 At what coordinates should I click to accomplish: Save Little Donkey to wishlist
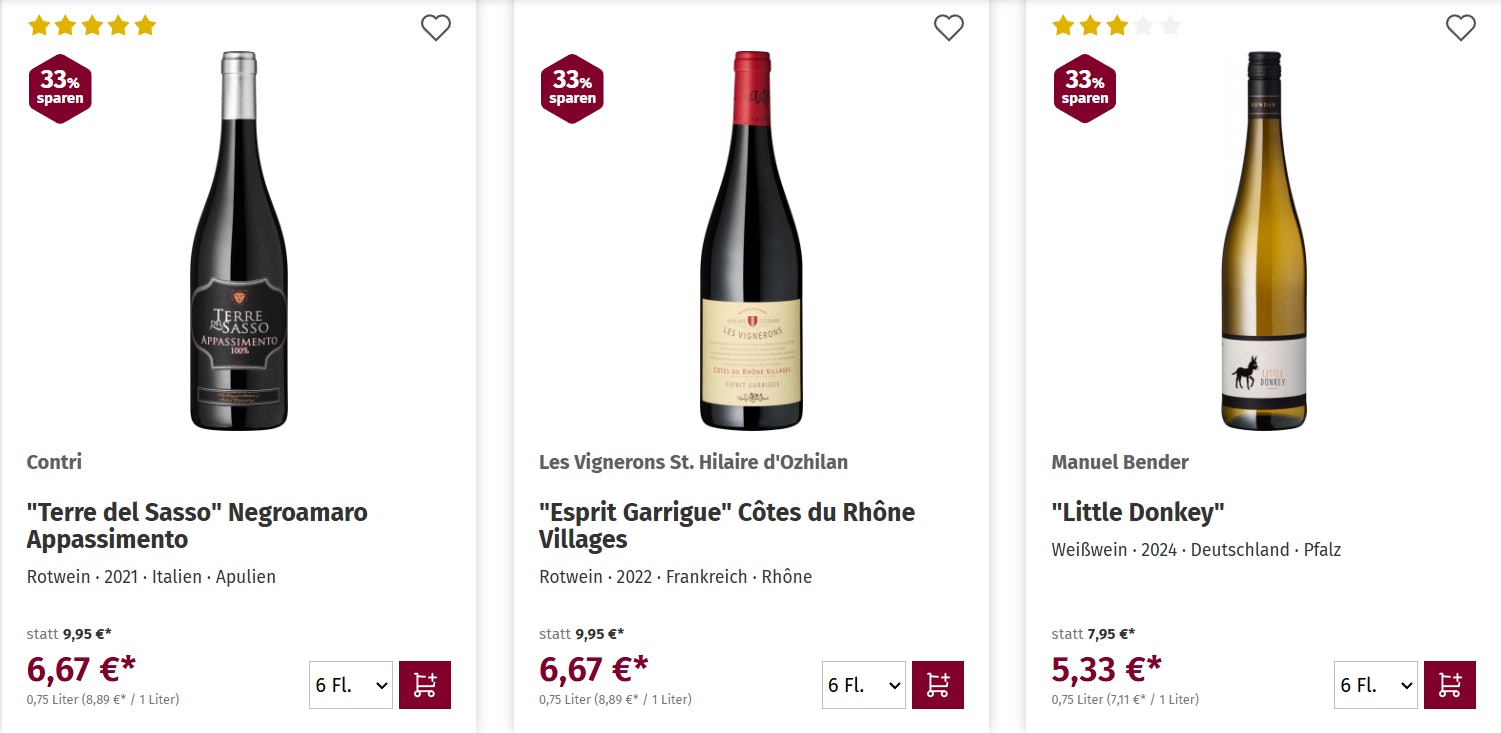(x=1460, y=28)
